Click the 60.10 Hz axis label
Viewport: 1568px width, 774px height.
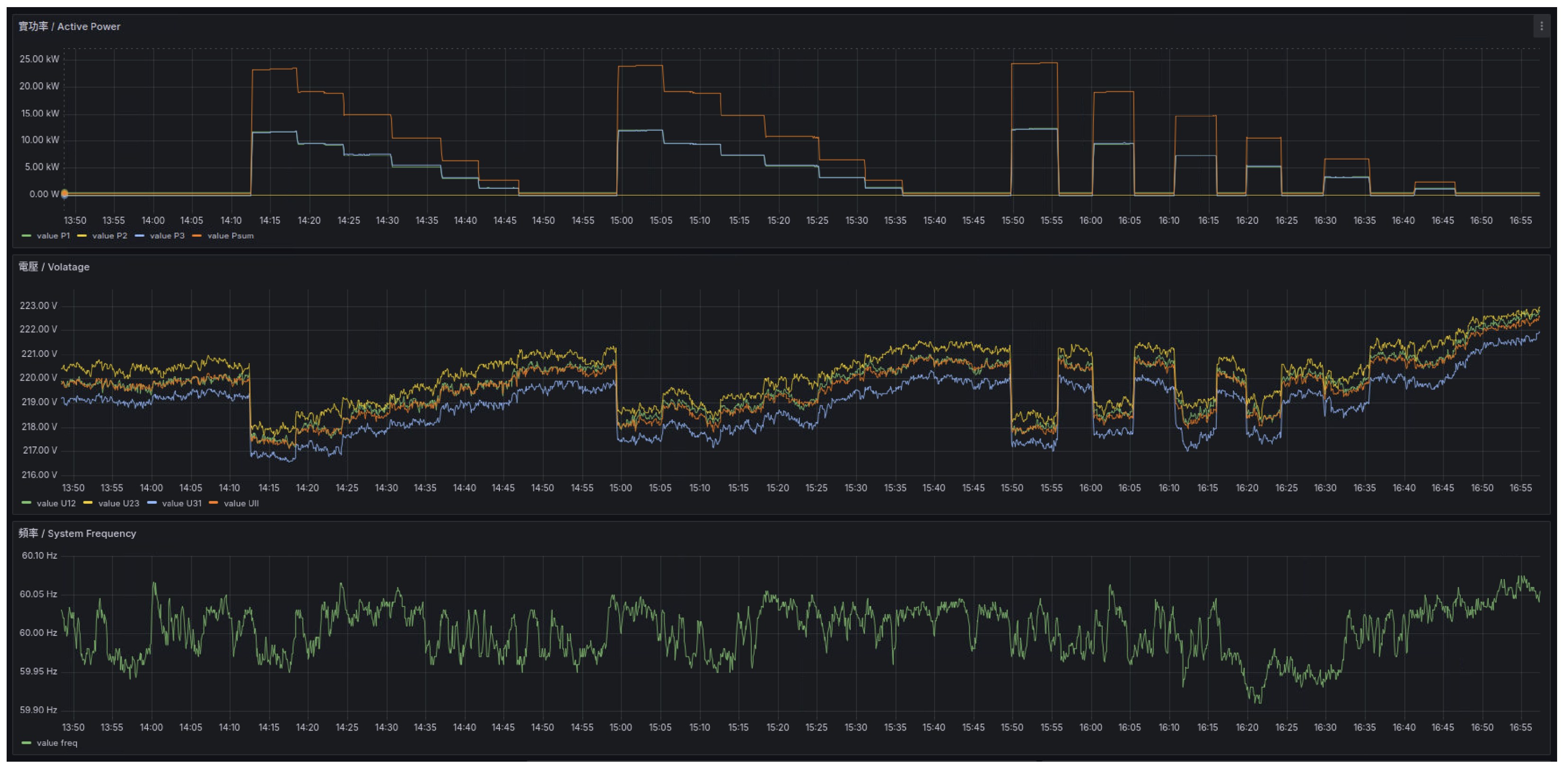click(40, 555)
